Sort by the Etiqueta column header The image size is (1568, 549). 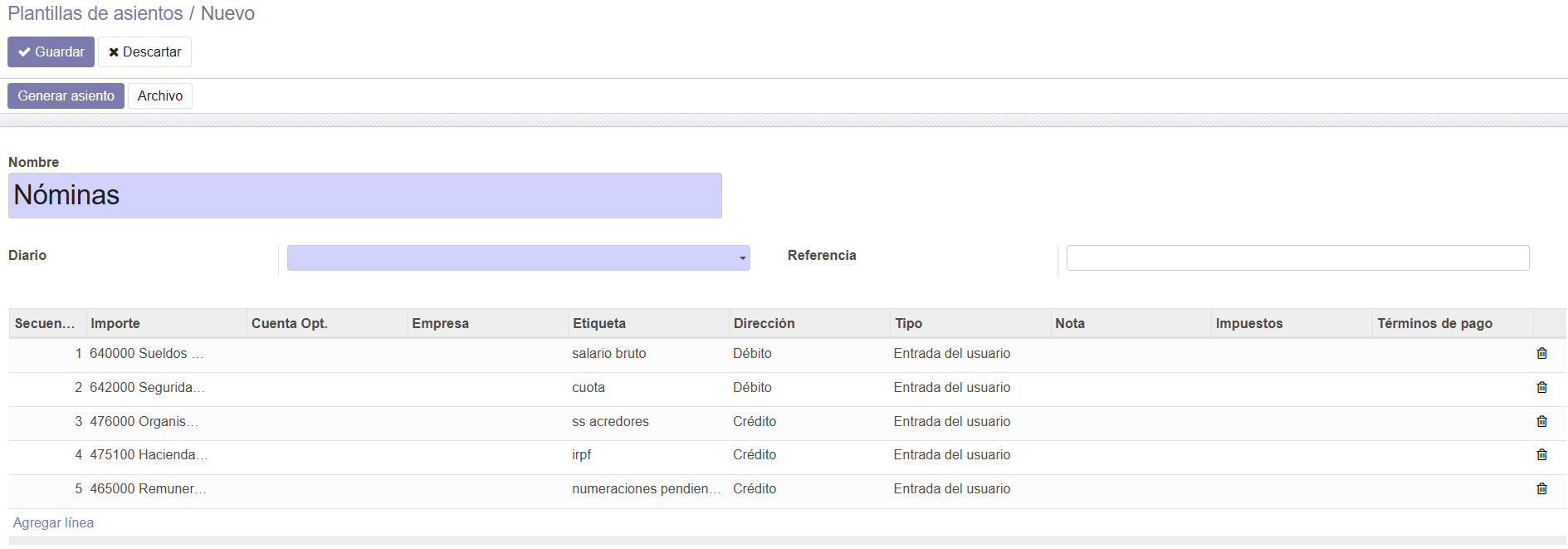click(599, 324)
